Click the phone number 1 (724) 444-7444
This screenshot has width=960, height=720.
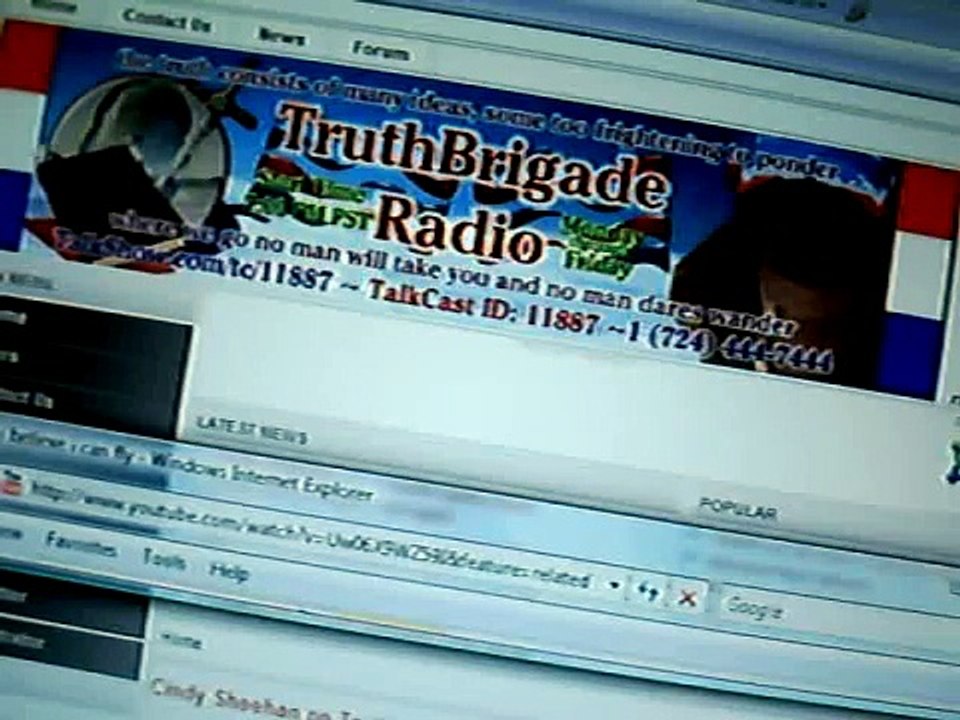point(730,346)
